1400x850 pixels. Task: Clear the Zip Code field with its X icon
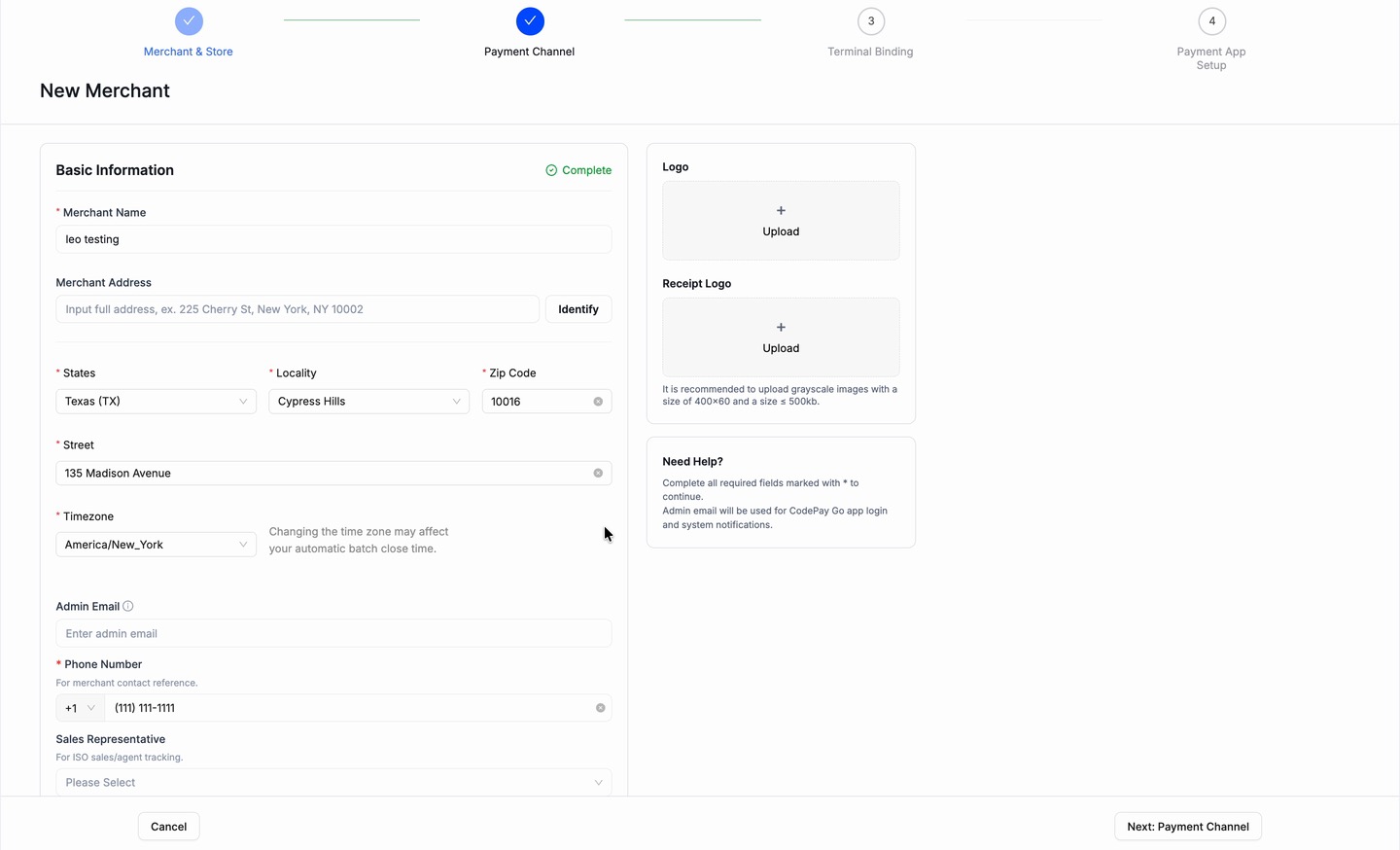point(598,402)
